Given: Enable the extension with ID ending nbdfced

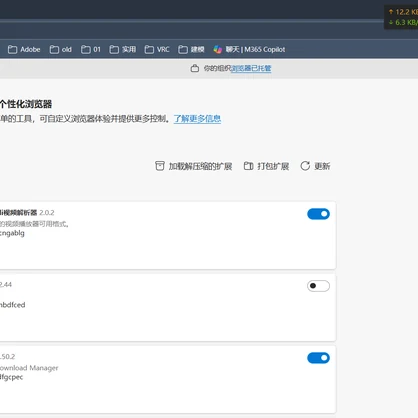Looking at the screenshot, I should click(x=318, y=286).
